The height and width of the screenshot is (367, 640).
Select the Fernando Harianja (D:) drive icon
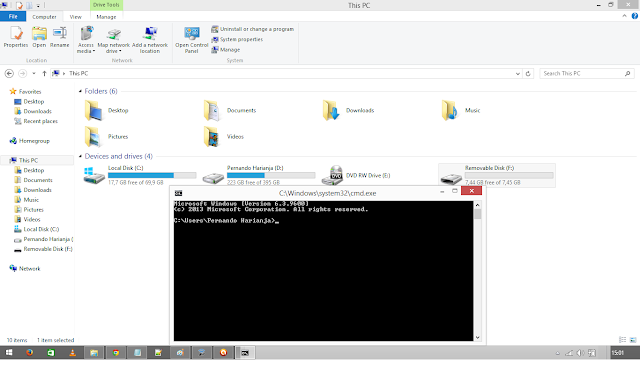click(213, 178)
